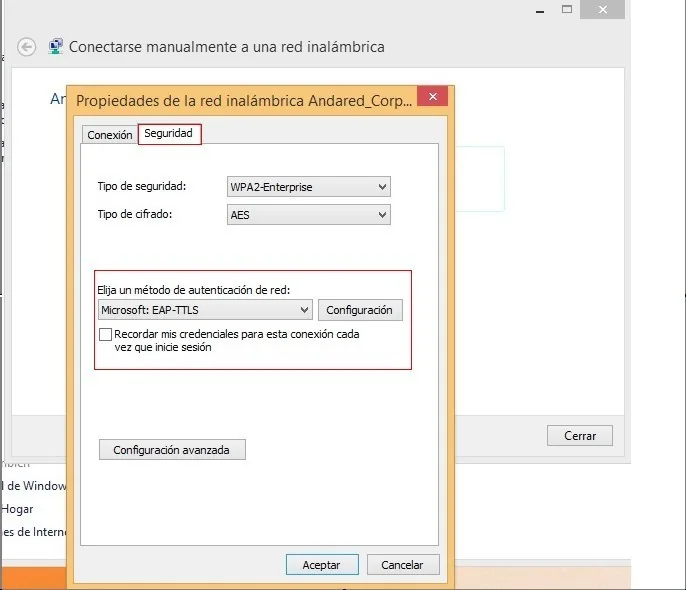Open Configuración avanzada

pos(172,450)
